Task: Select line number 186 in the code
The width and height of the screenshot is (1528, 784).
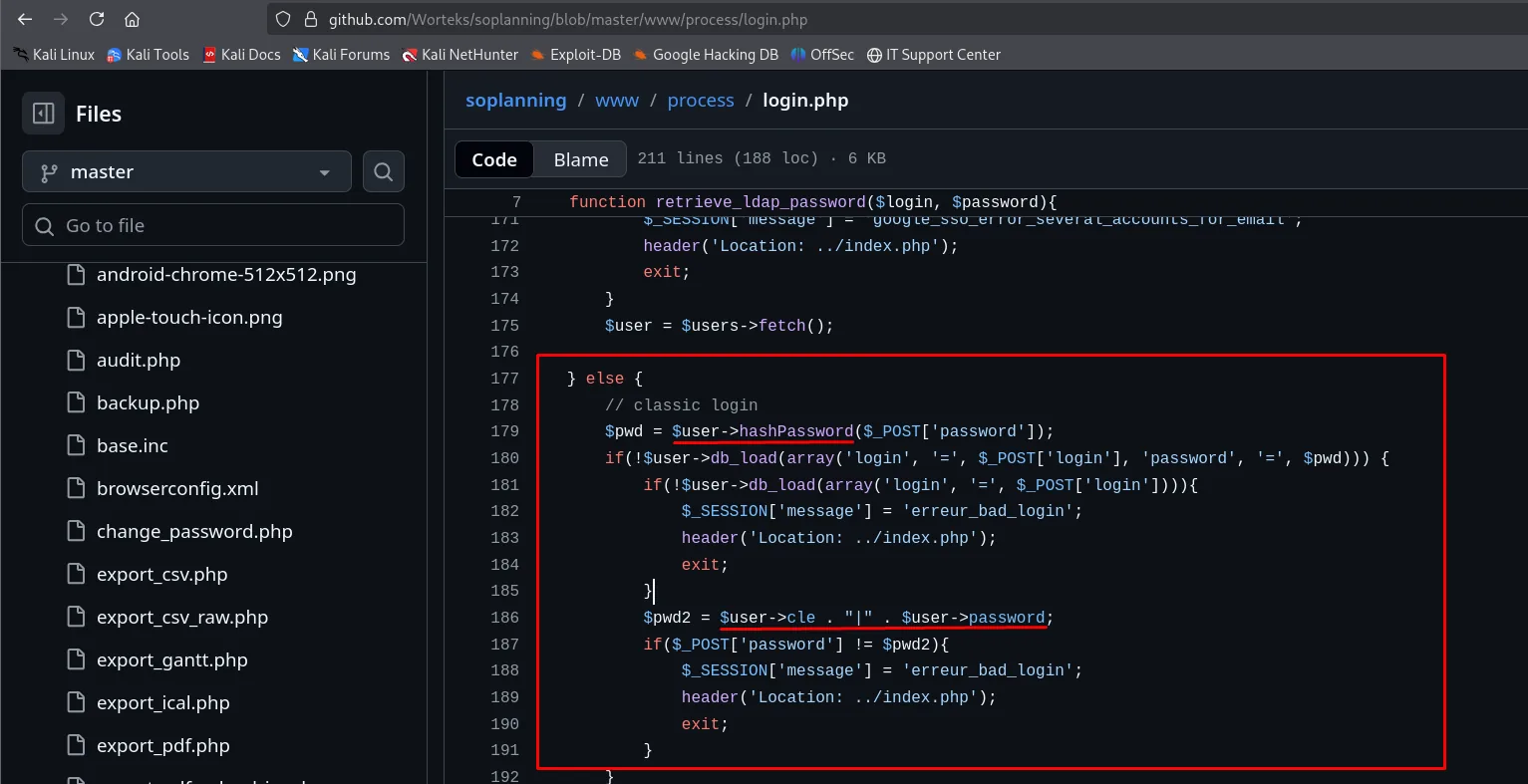Action: [x=504, y=618]
